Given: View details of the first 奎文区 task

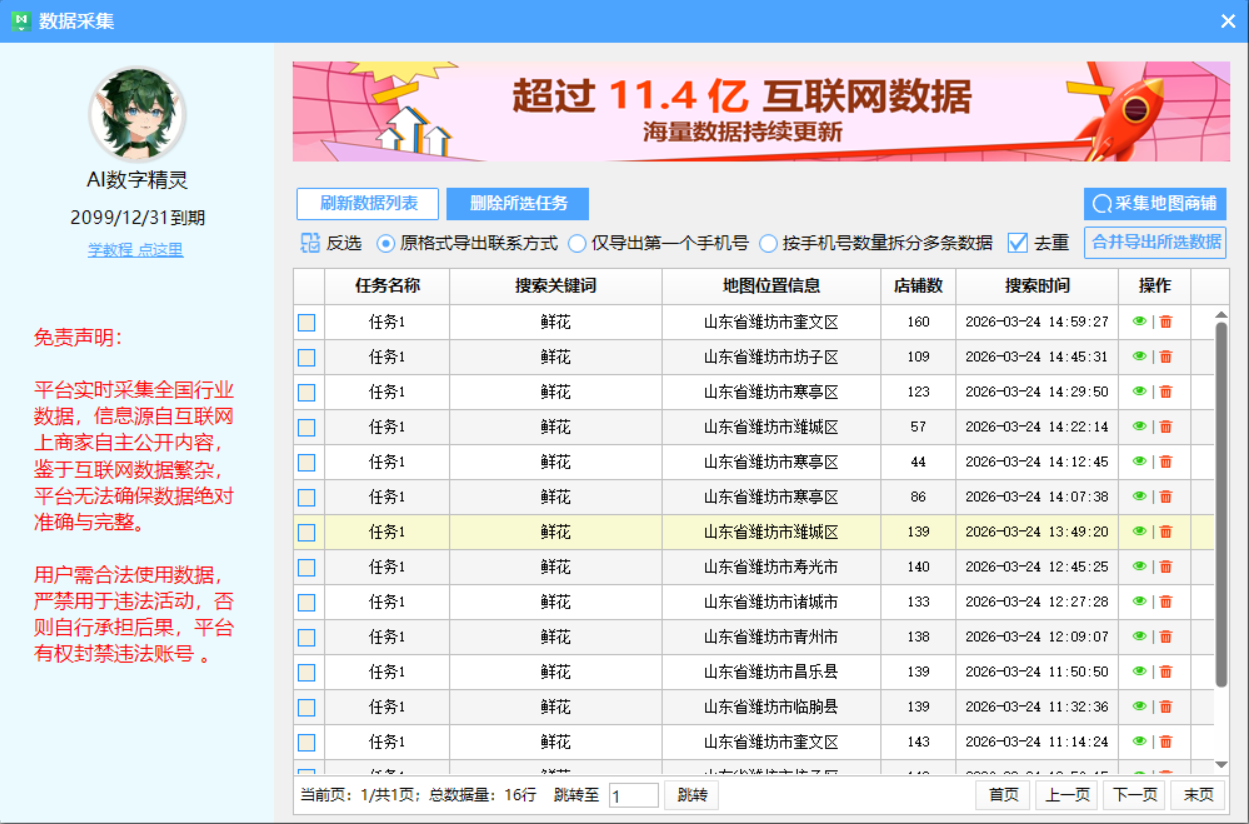Looking at the screenshot, I should coord(1140,321).
